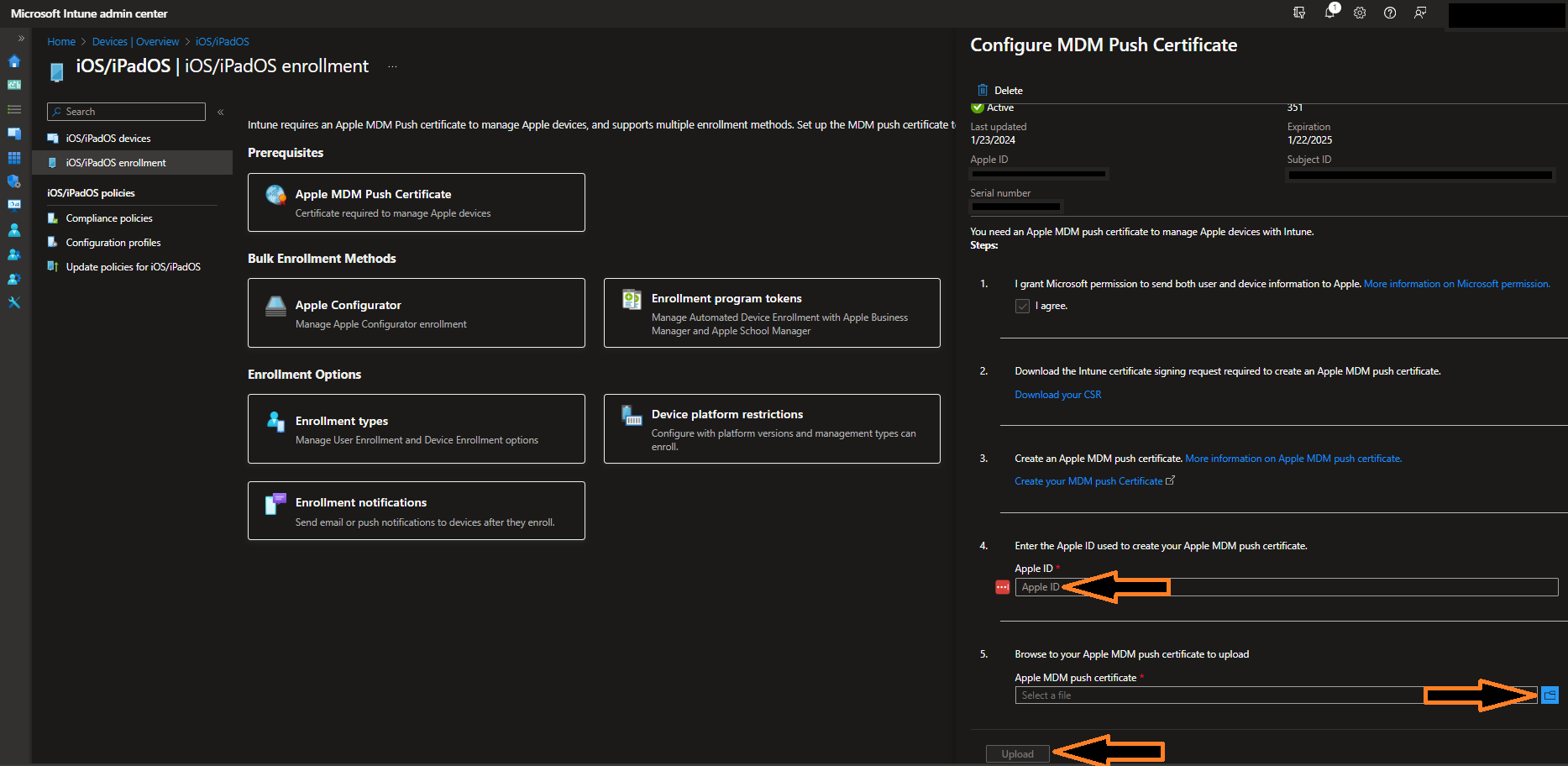Image resolution: width=1568 pixels, height=766 pixels.
Task: Open the Users icon in the sidebar
Action: [x=13, y=230]
